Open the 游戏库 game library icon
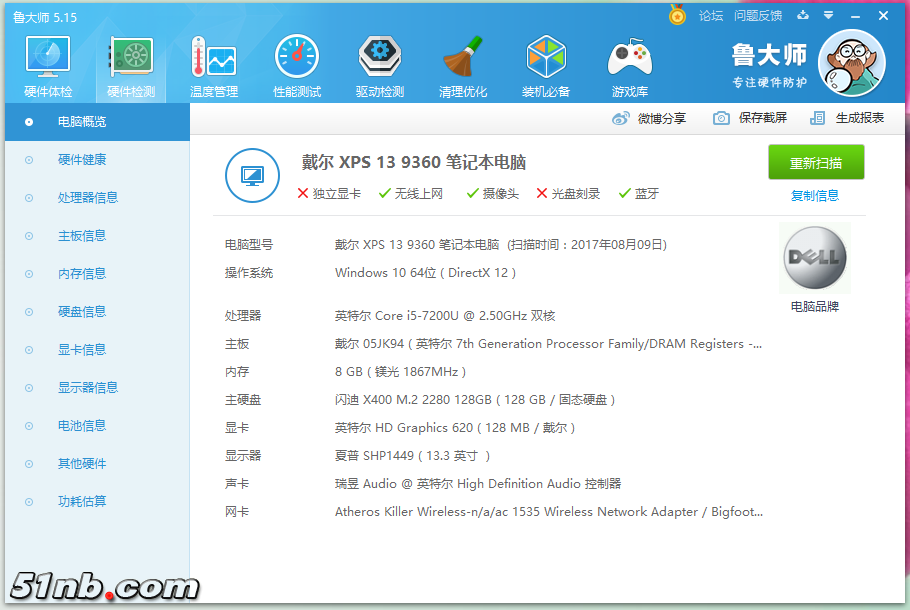This screenshot has width=910, height=610. click(x=630, y=62)
